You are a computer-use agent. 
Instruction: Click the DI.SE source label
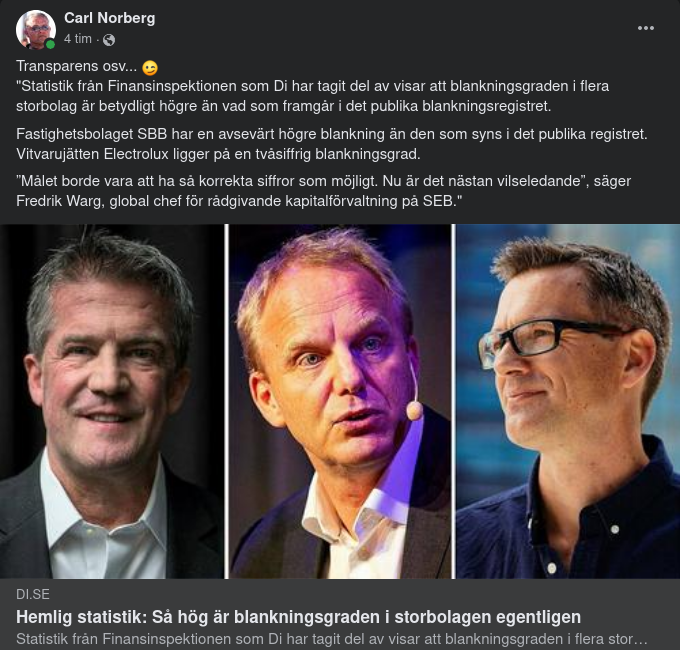click(x=32, y=594)
